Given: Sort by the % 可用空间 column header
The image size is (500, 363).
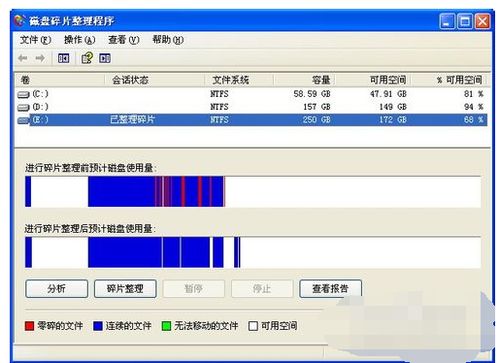Looking at the screenshot, I should pos(450,80).
